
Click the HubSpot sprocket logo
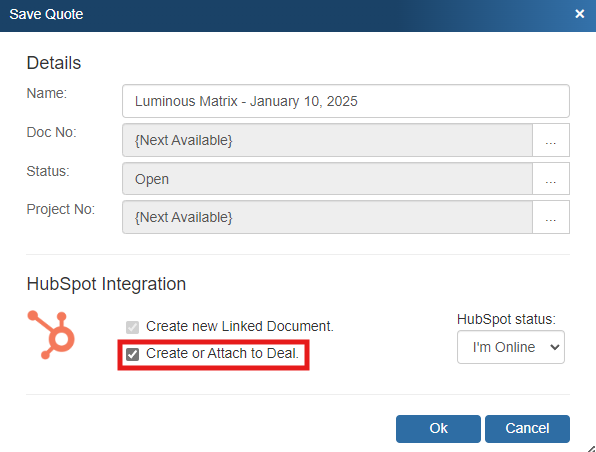click(51, 335)
